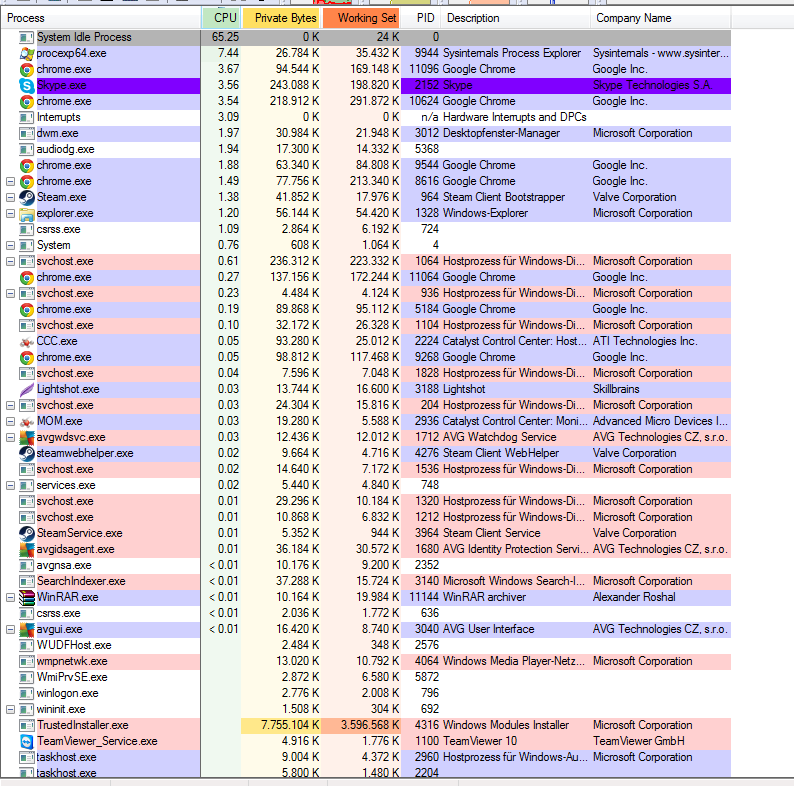Collapse the avgui.exe process tree
The width and height of the screenshot is (794, 786).
tap(10, 630)
